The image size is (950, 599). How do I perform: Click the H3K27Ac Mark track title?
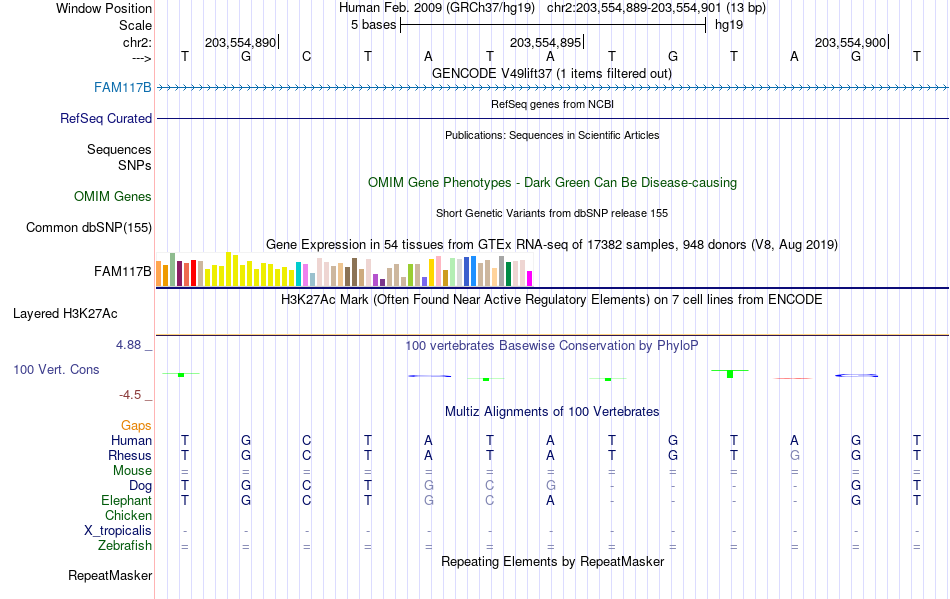[x=552, y=300]
